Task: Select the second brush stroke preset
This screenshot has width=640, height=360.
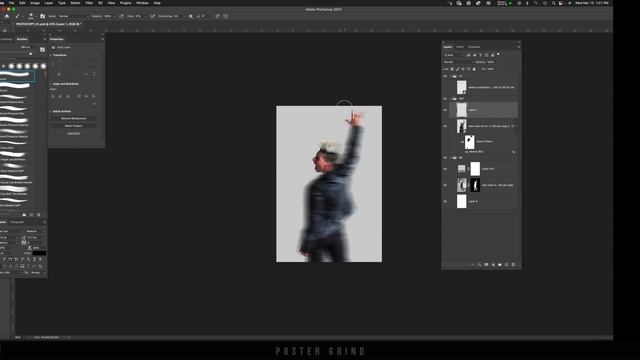Action: [16, 87]
